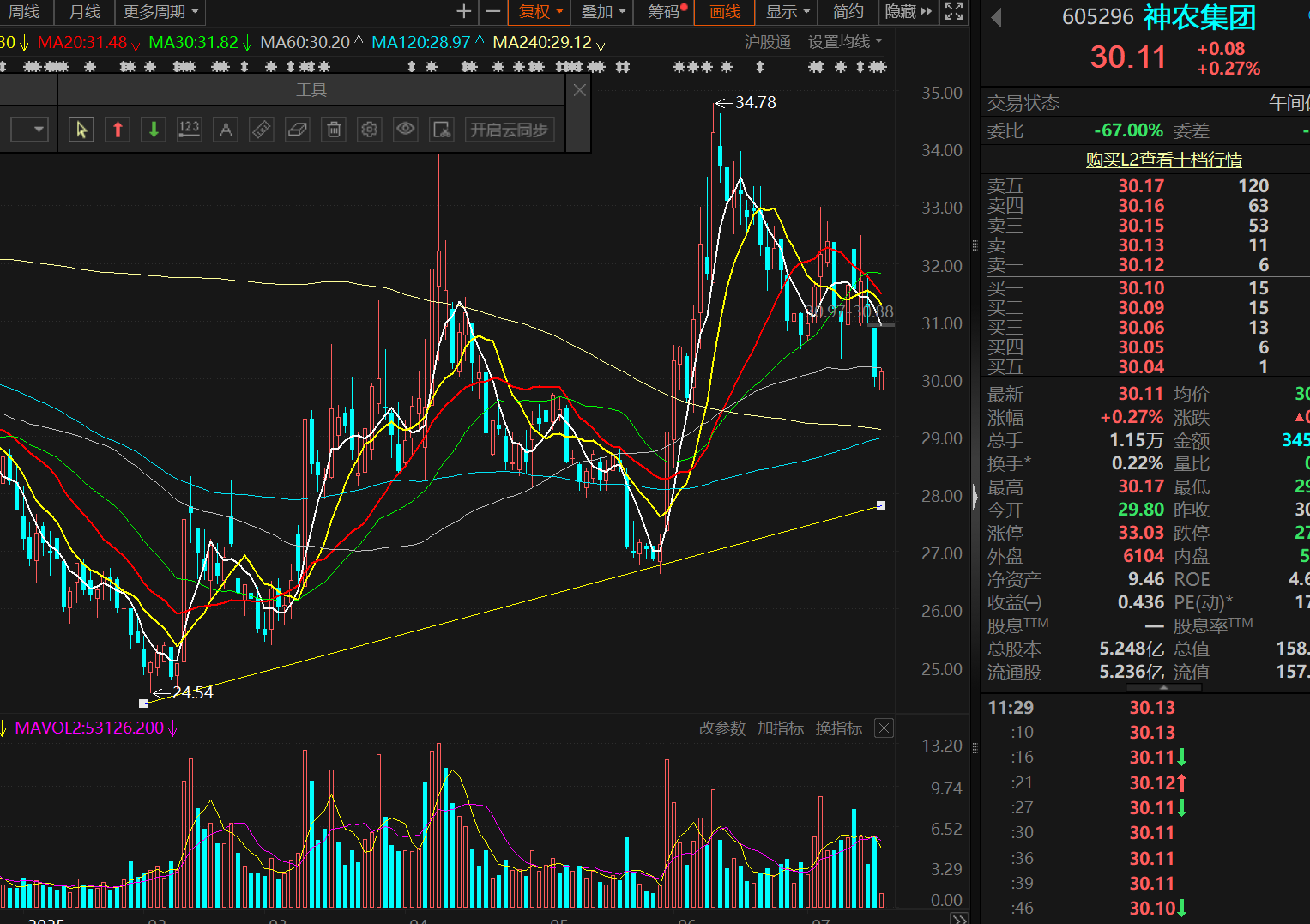Click the 买一 price 30.10
1310x924 pixels.
(1141, 288)
